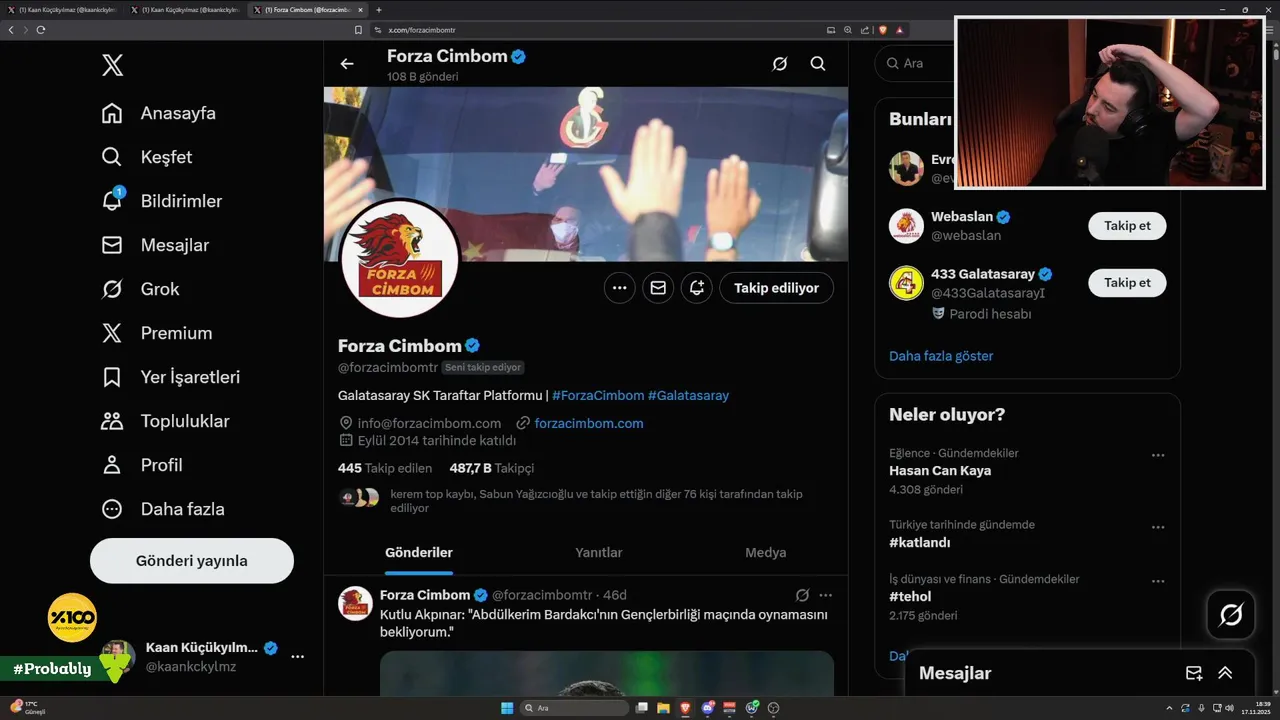Image resolution: width=1280 pixels, height=720 pixels.
Task: Open Anasayfa (Home) in the sidebar
Action: (x=159, y=113)
